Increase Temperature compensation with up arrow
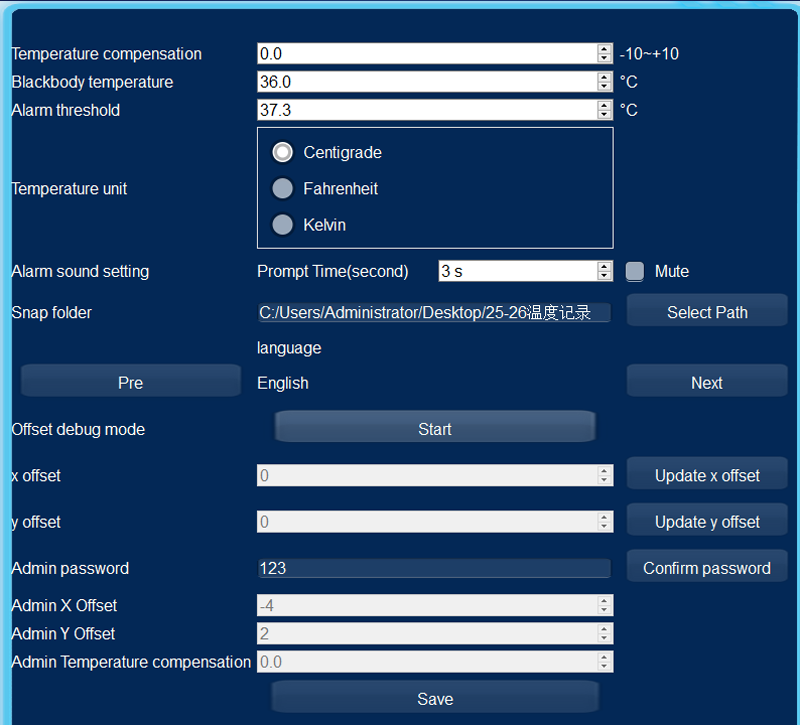Viewport: 800px width, 725px height. point(605,49)
